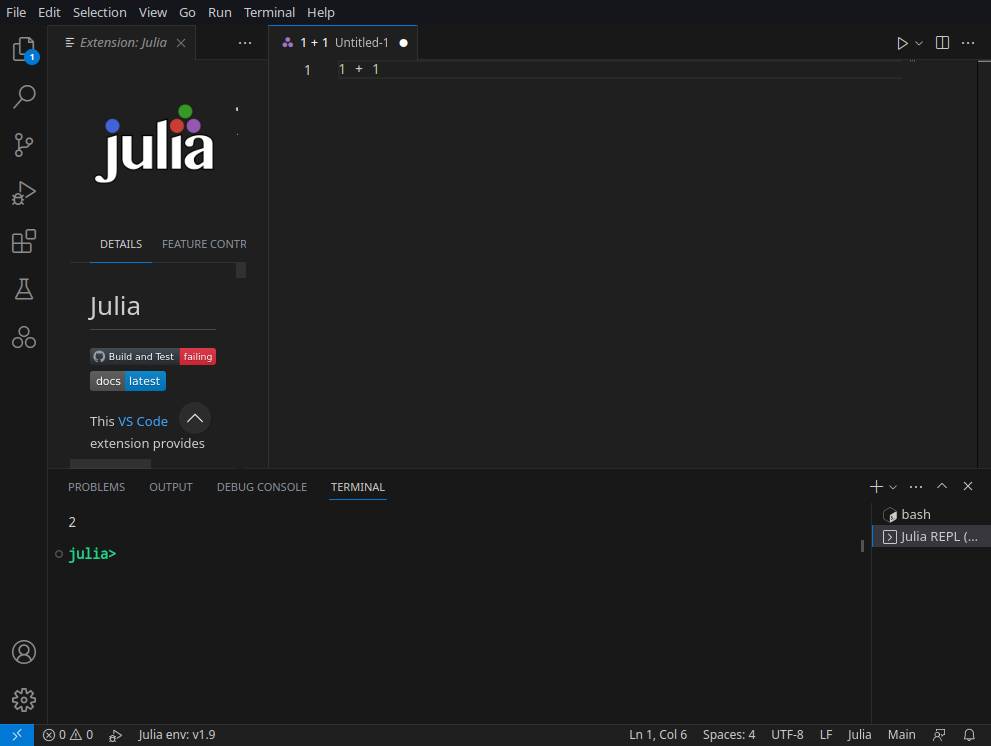Click the split editor right icon
Image resolution: width=991 pixels, height=746 pixels.
(942, 43)
